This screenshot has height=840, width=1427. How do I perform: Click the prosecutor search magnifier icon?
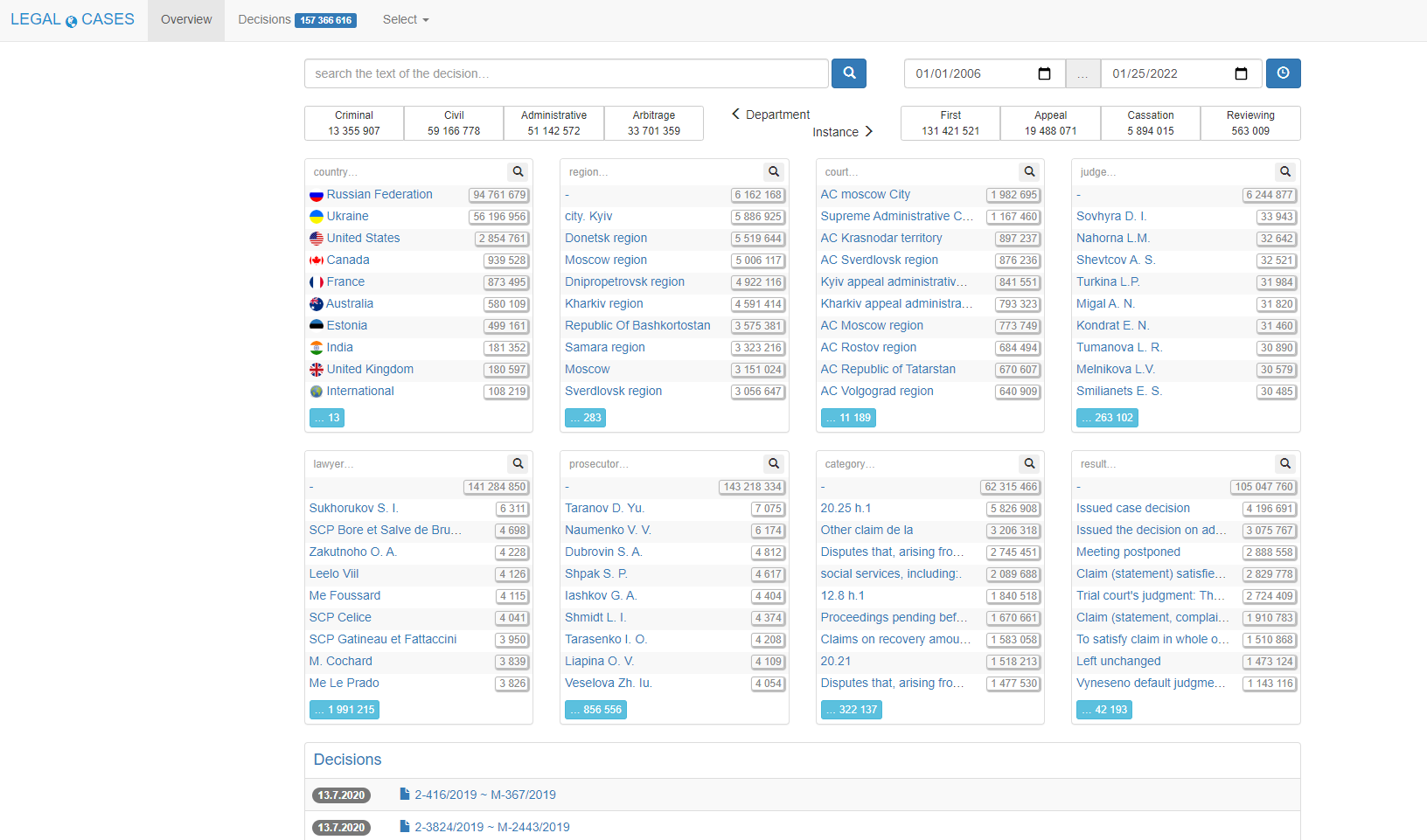point(774,464)
